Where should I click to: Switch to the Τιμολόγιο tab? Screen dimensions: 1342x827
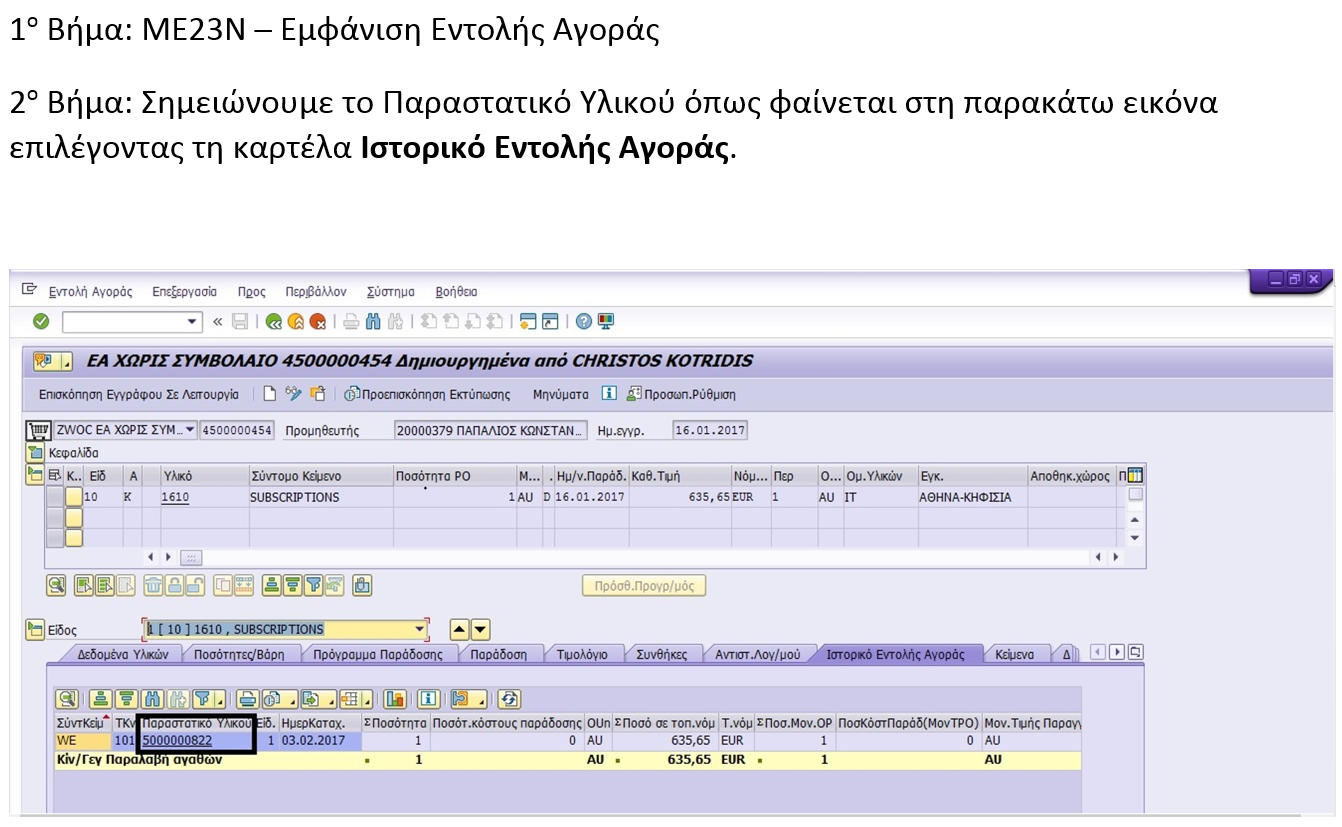click(582, 654)
